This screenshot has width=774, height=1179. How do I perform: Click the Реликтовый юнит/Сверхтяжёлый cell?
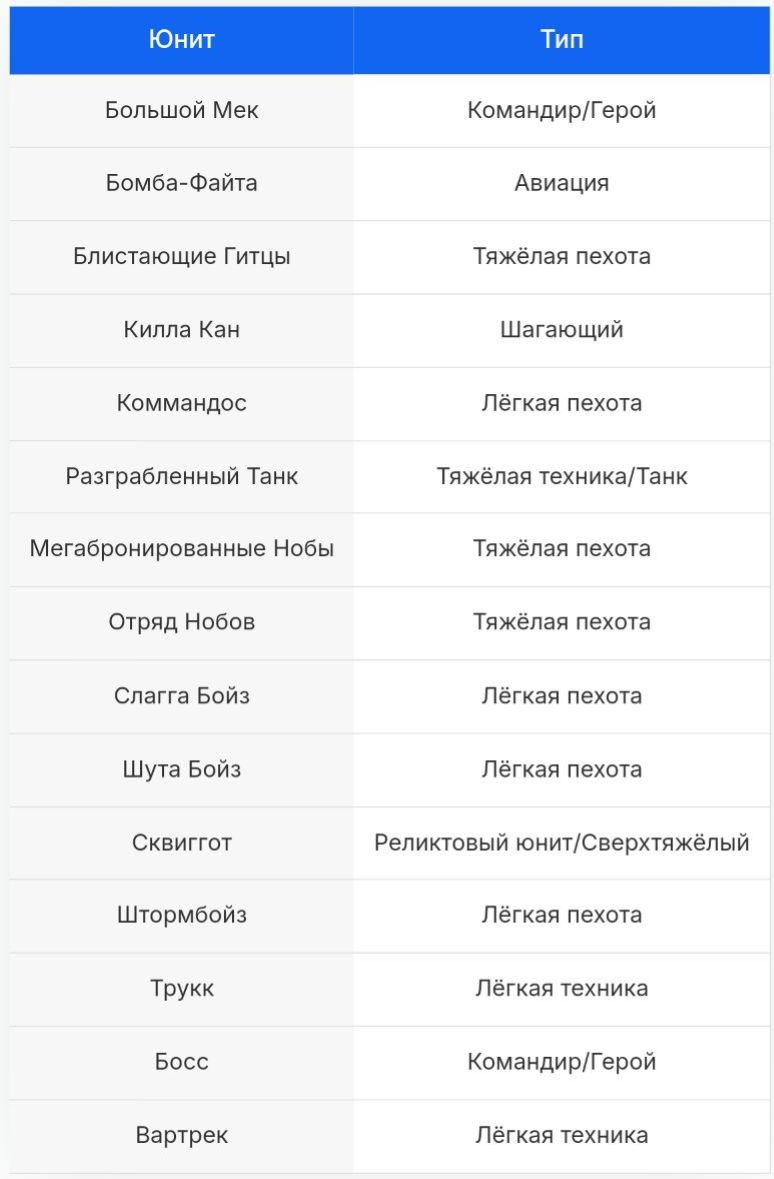coord(561,842)
